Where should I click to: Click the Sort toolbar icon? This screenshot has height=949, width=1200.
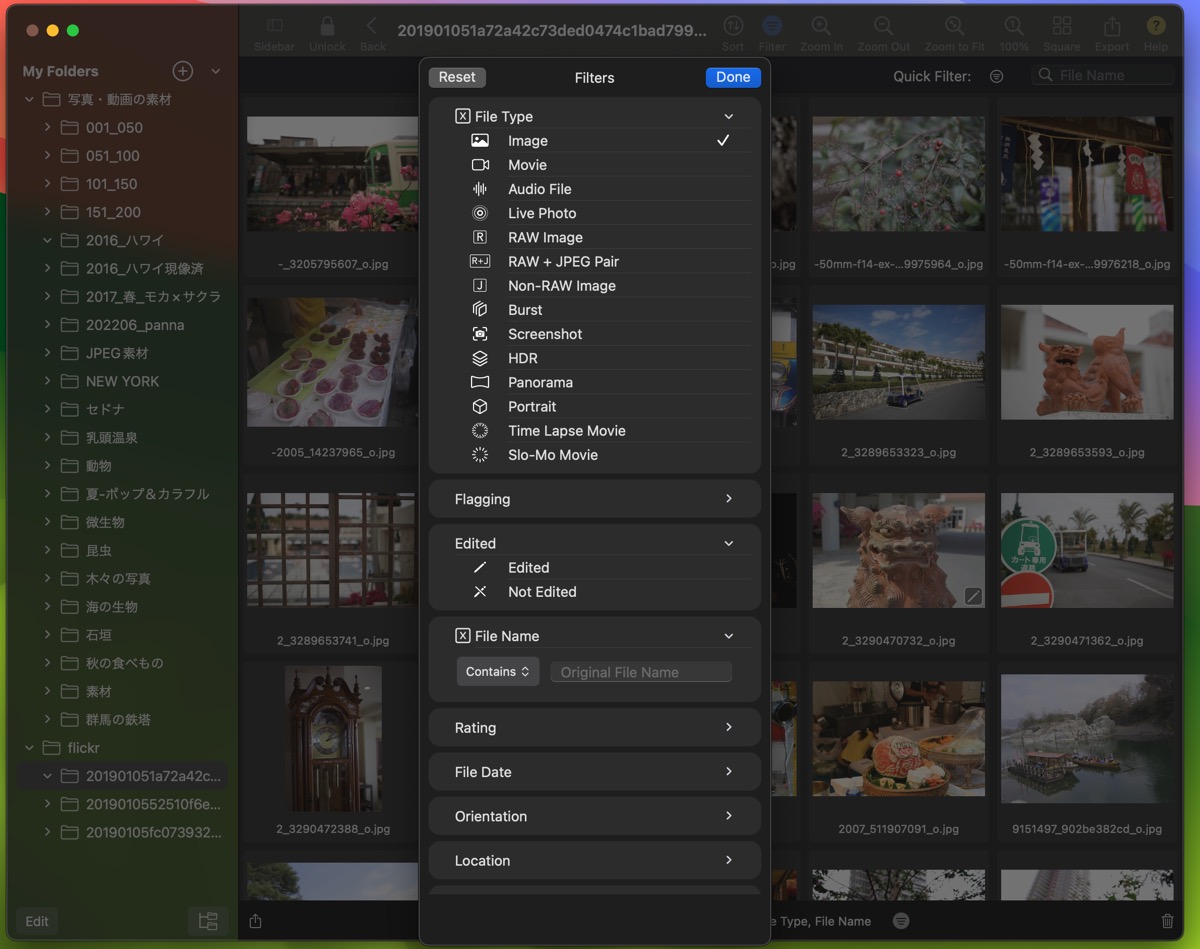tap(733, 27)
